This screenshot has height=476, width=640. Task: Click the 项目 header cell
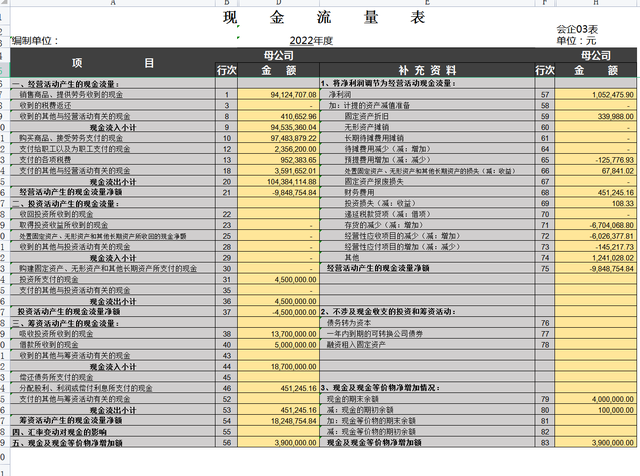point(113,63)
